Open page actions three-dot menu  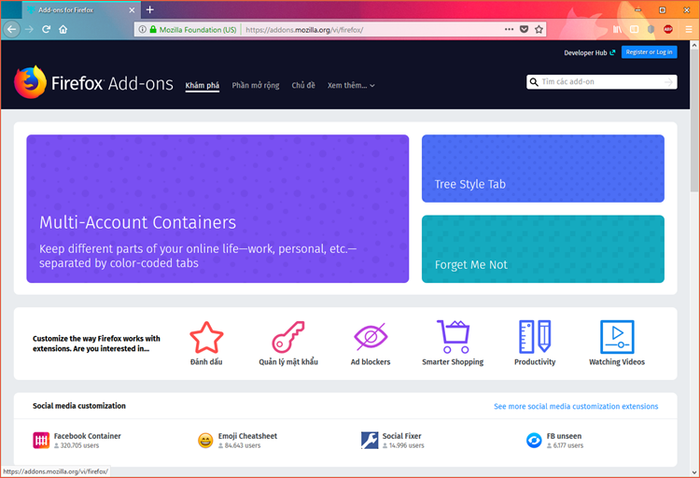point(509,29)
